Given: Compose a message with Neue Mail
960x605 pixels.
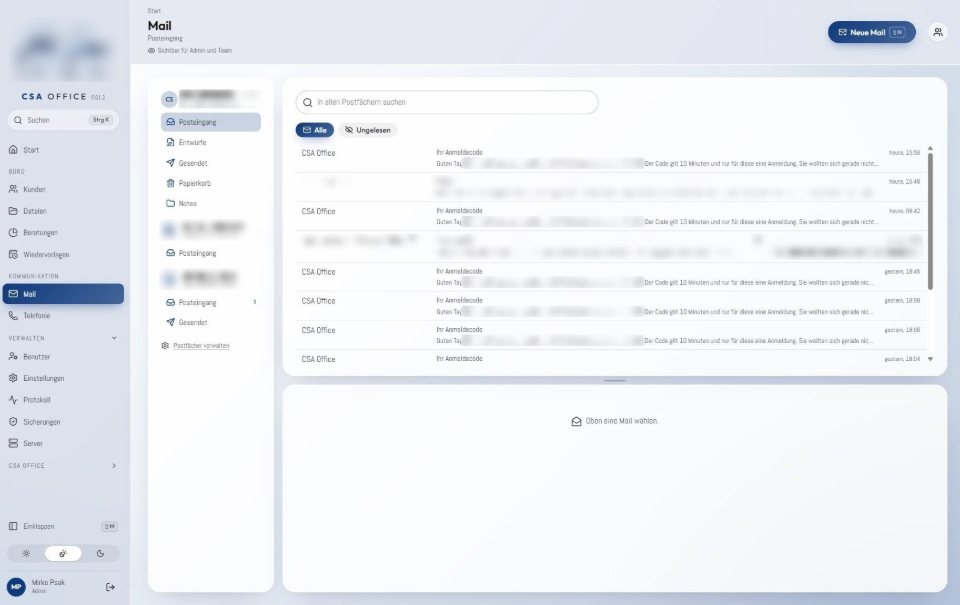Looking at the screenshot, I should click(x=871, y=32).
